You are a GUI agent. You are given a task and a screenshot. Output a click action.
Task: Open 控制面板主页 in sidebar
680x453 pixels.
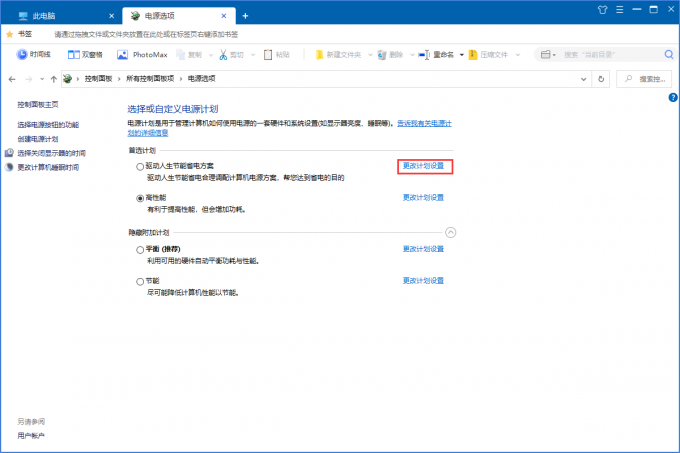click(x=38, y=104)
